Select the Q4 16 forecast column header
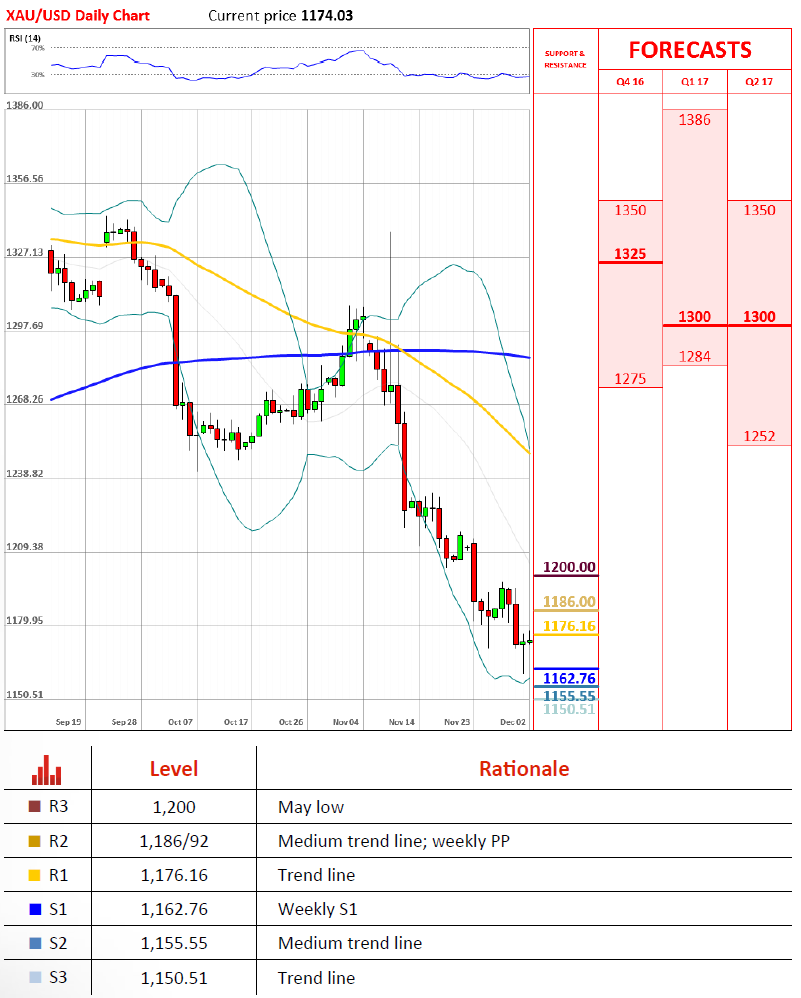 630,81
